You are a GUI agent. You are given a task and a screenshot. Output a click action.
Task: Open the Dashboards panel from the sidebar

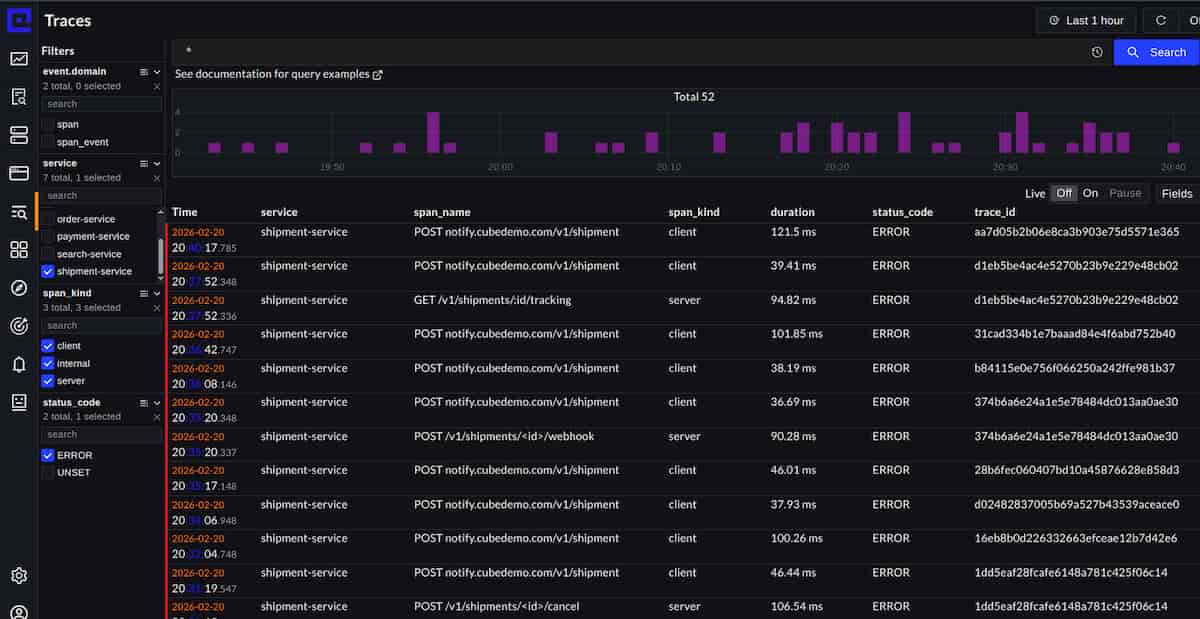tap(18, 249)
